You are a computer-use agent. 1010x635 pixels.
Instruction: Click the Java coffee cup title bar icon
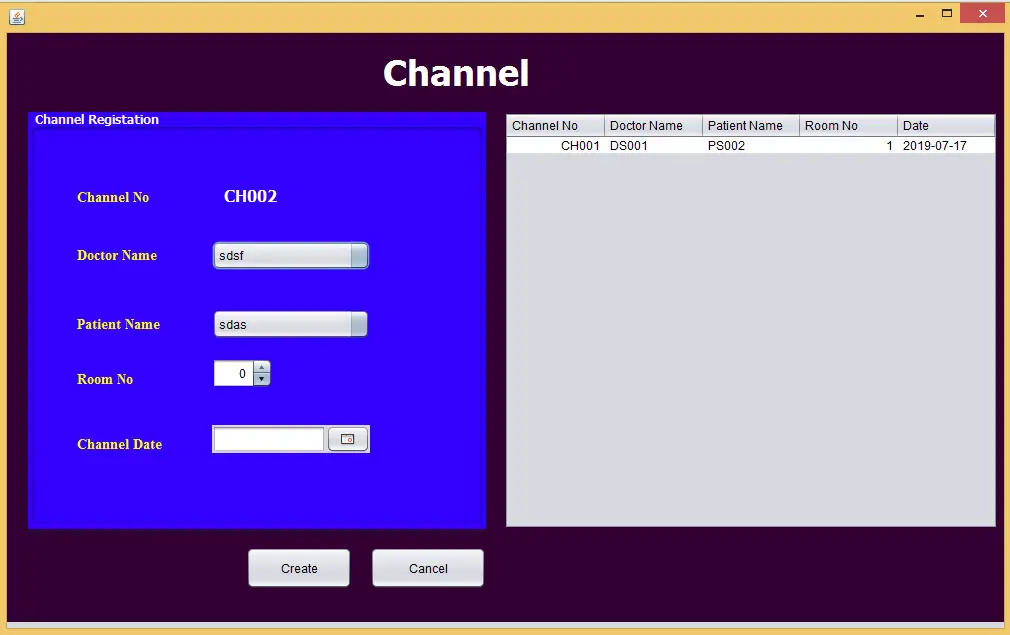click(16, 16)
